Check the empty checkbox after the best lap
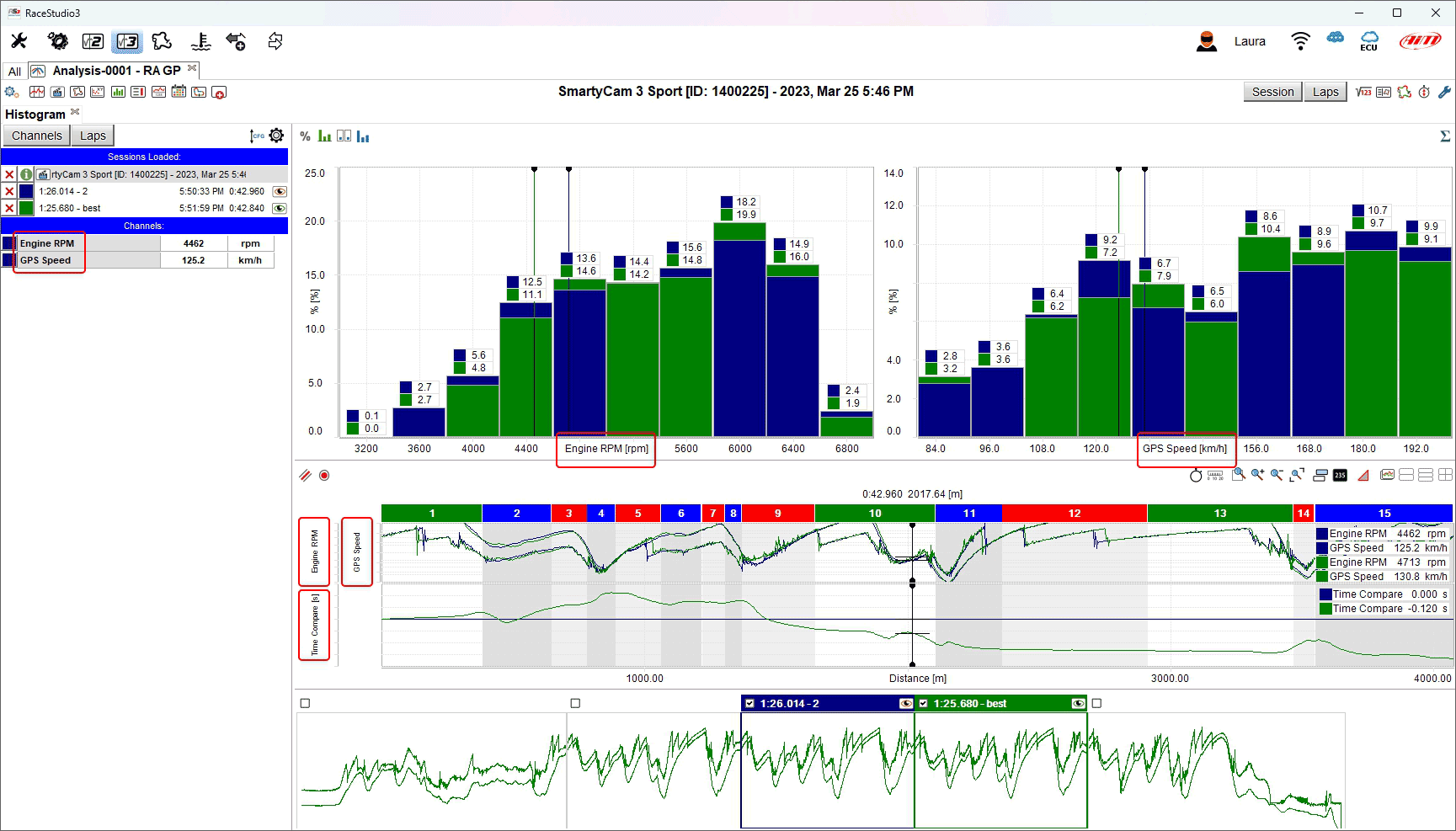 1096,703
